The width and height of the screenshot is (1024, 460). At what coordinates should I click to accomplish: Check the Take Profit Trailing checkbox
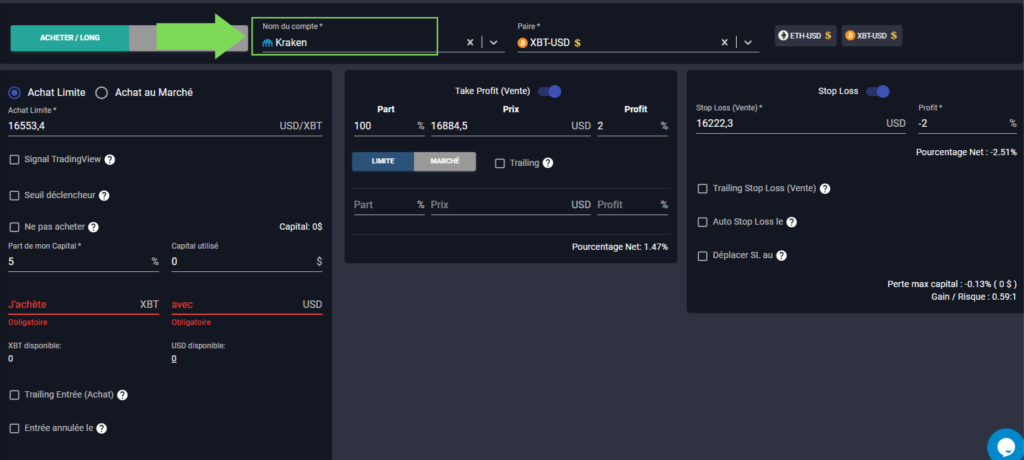(x=500, y=163)
